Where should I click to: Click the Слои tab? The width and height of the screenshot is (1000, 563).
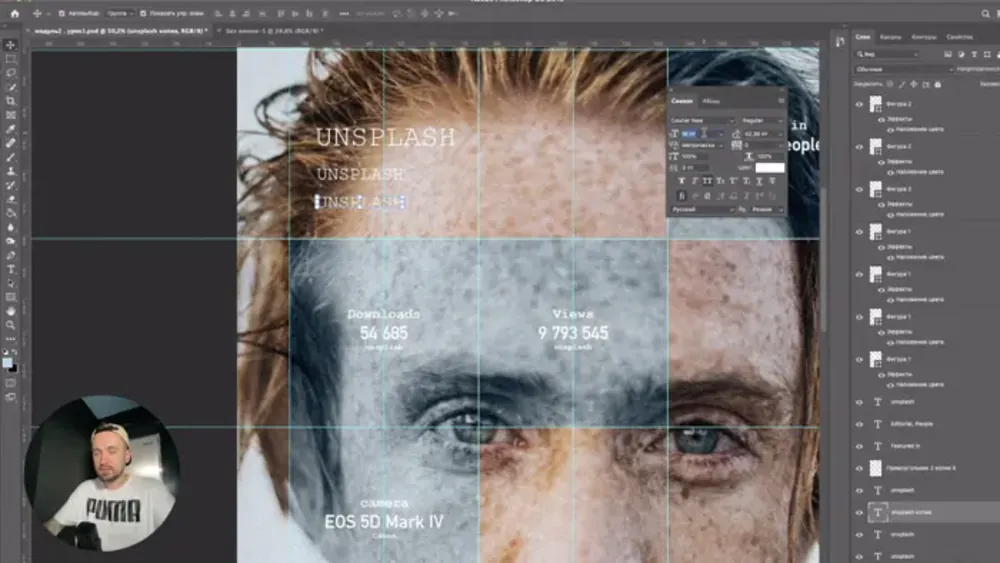862,37
